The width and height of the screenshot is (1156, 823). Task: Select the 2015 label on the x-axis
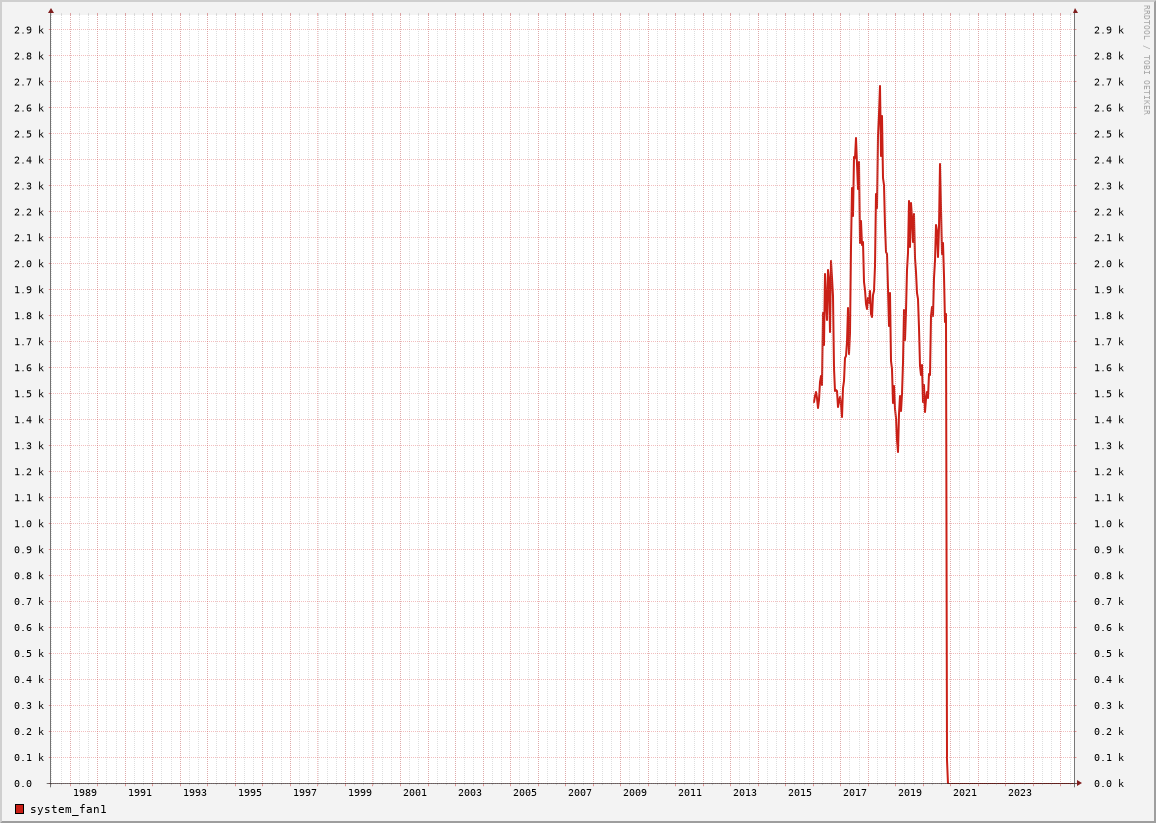(x=800, y=793)
